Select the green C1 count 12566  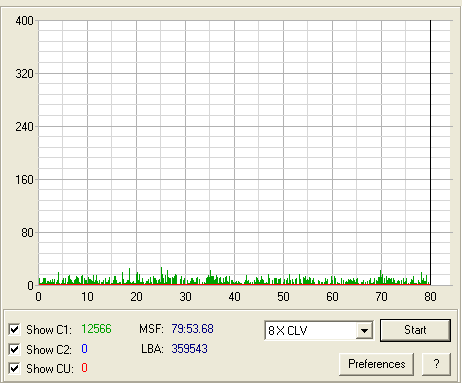(96, 329)
